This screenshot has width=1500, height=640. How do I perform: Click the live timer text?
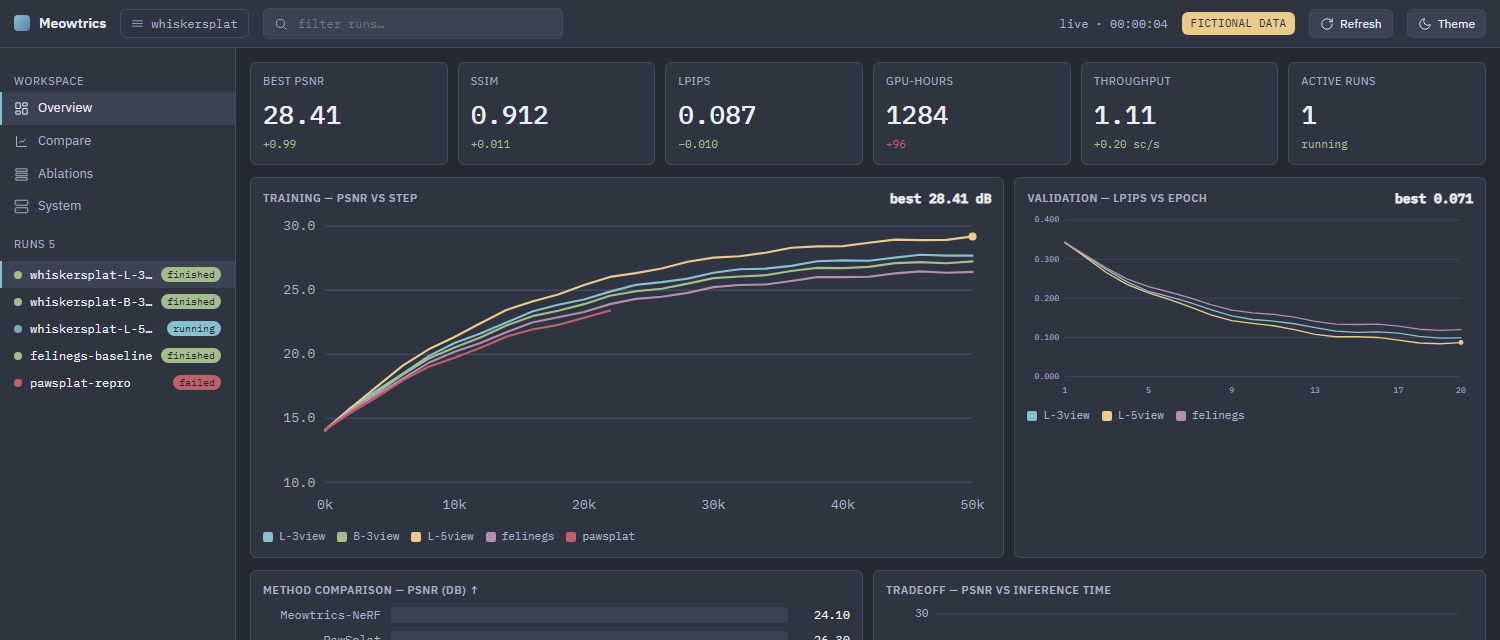click(1113, 24)
